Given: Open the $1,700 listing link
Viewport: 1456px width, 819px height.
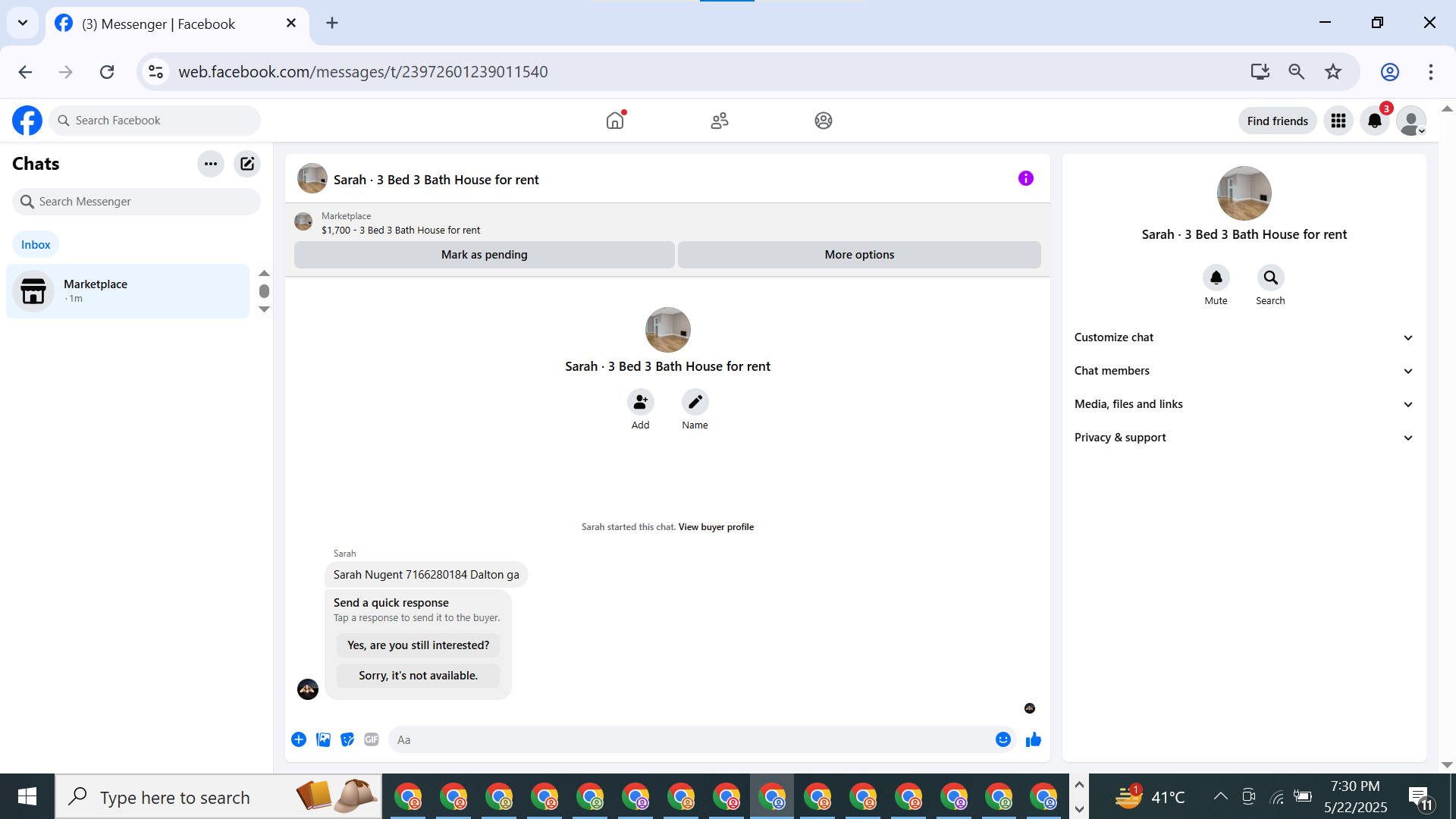Looking at the screenshot, I should [400, 231].
